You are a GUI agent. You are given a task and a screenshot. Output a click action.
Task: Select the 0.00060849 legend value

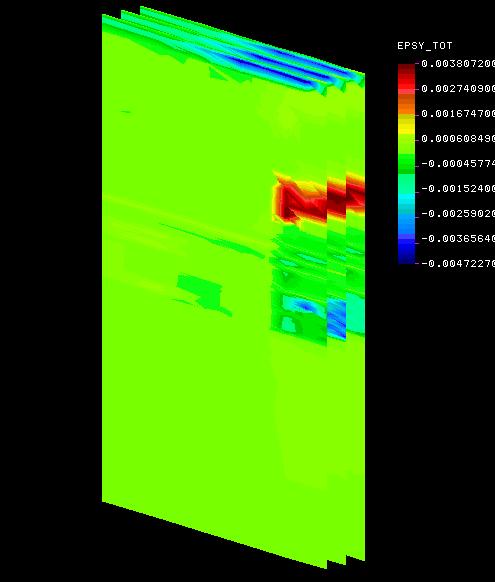click(458, 139)
